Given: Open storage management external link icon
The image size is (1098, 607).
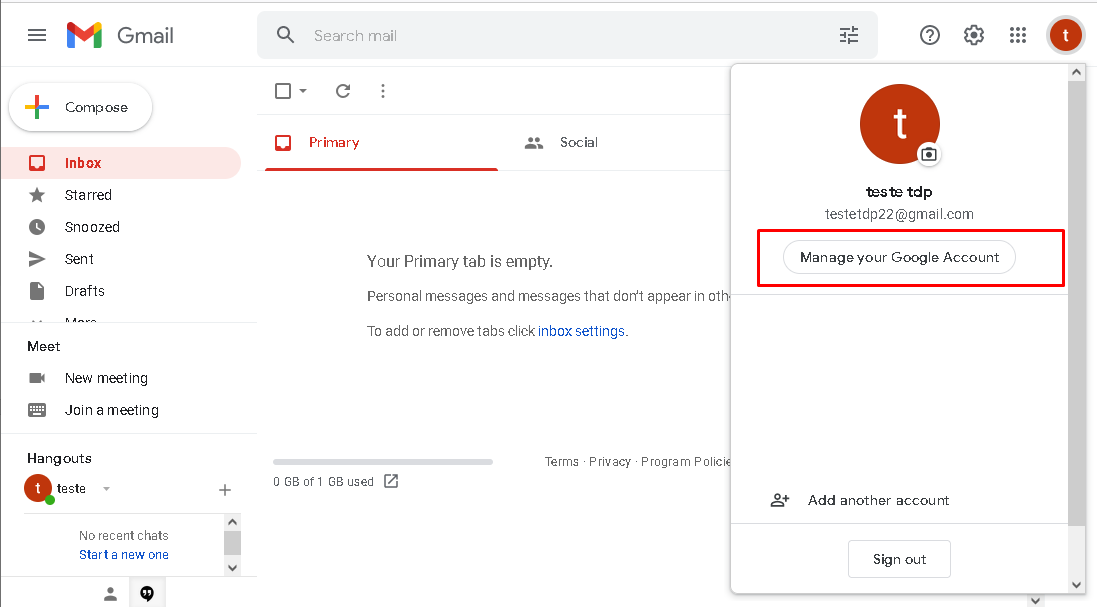Looking at the screenshot, I should coord(391,481).
